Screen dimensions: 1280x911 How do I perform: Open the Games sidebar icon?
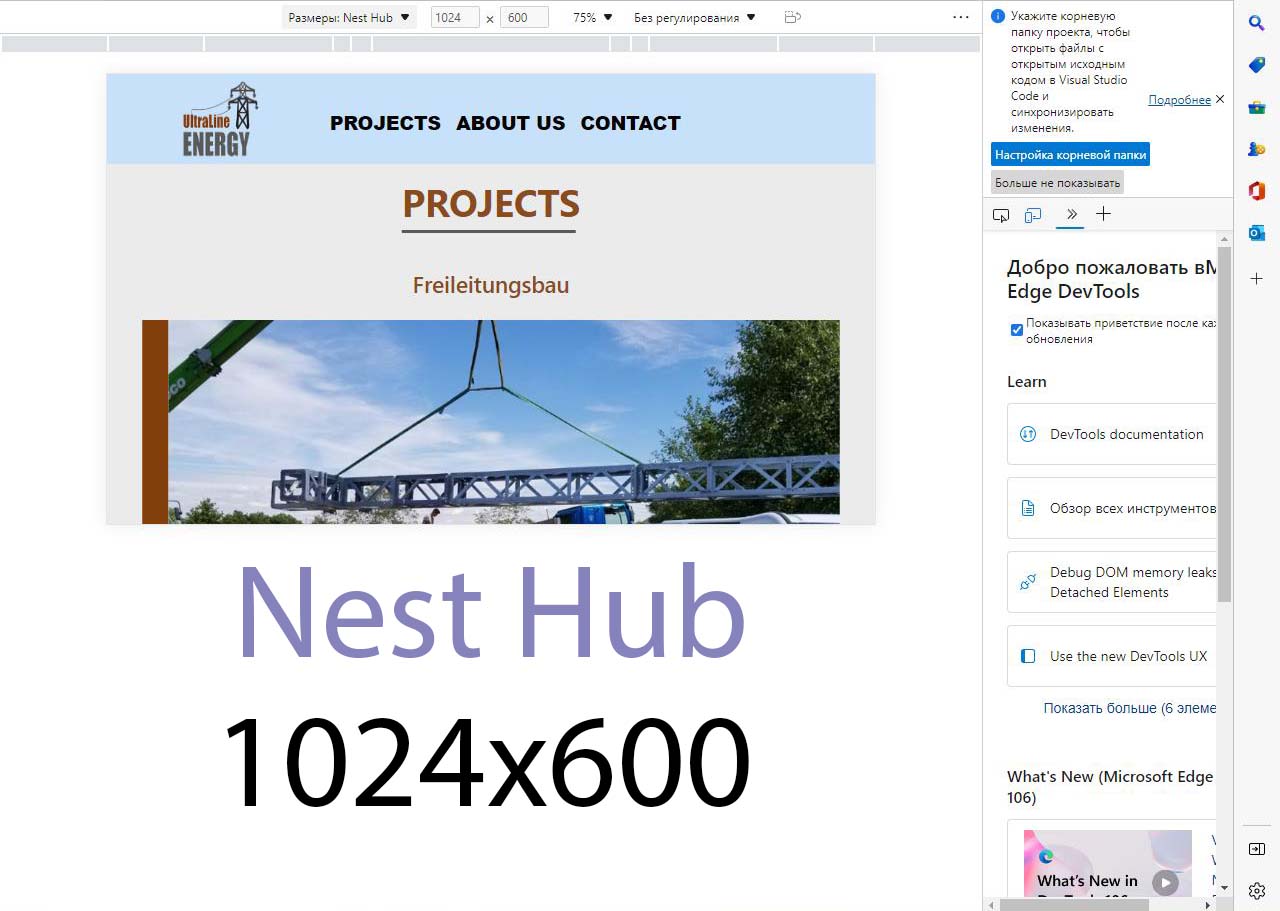(x=1257, y=149)
